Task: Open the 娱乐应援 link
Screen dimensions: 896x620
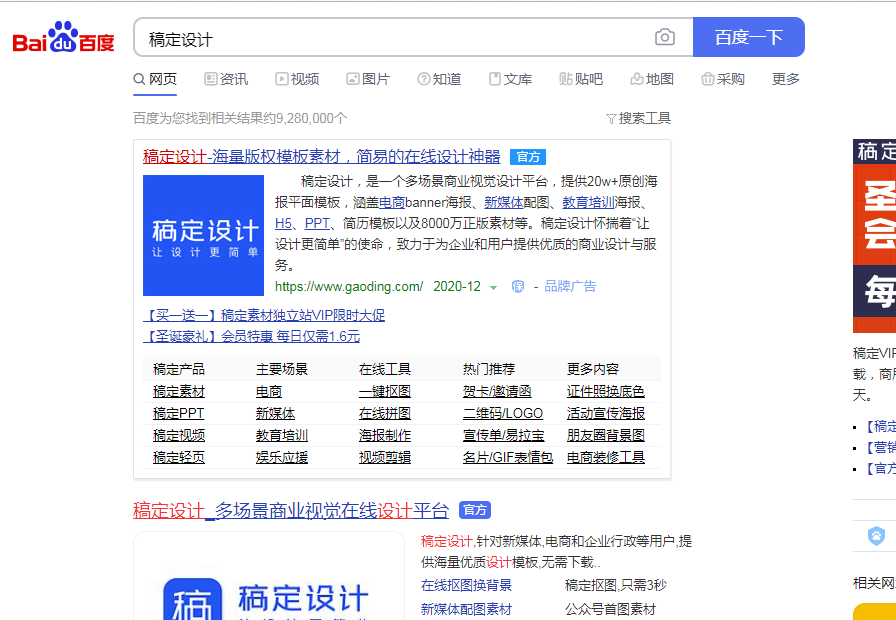Action: tap(282, 457)
